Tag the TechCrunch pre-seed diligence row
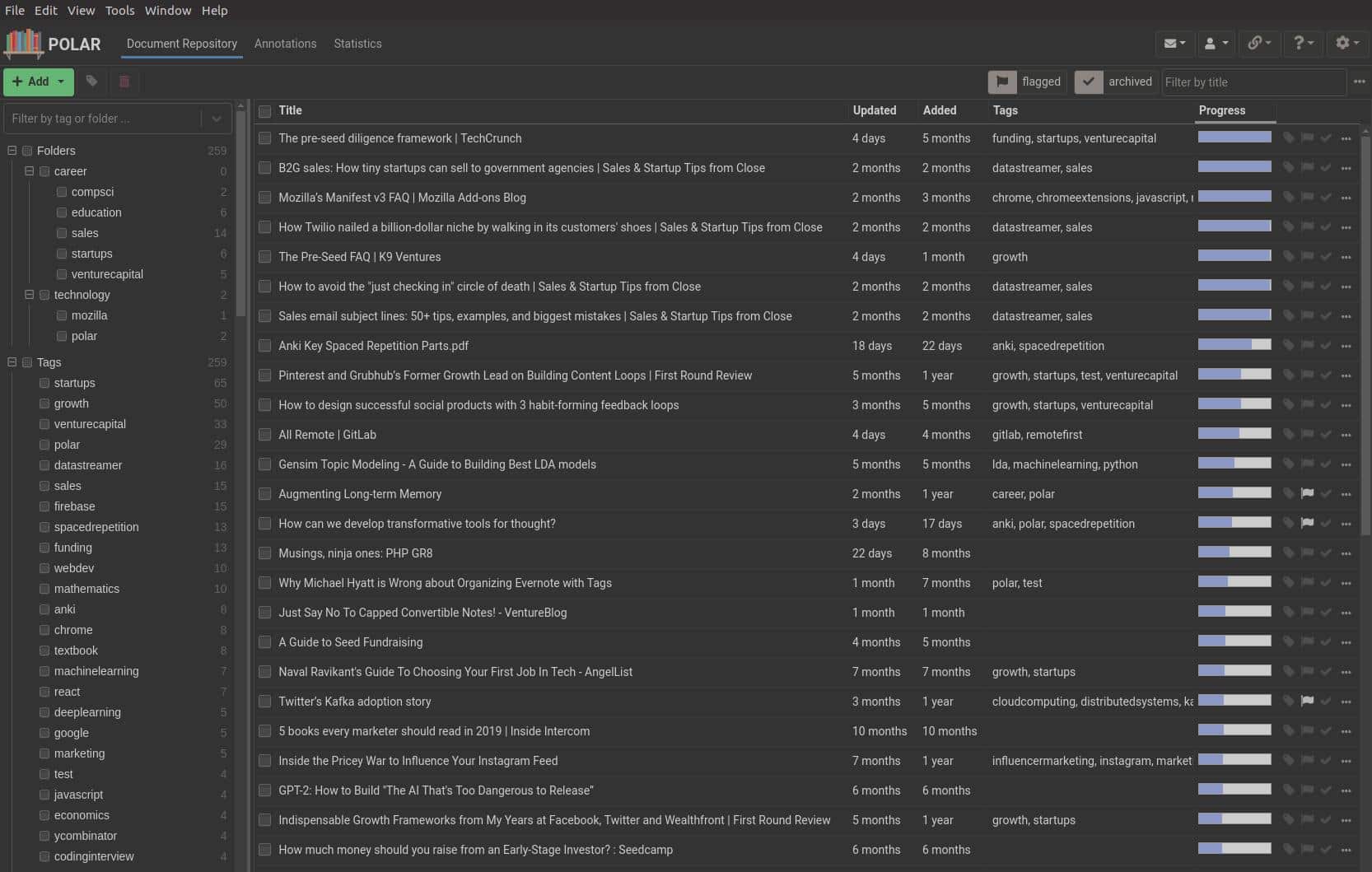This screenshot has height=872, width=1372. [1288, 138]
